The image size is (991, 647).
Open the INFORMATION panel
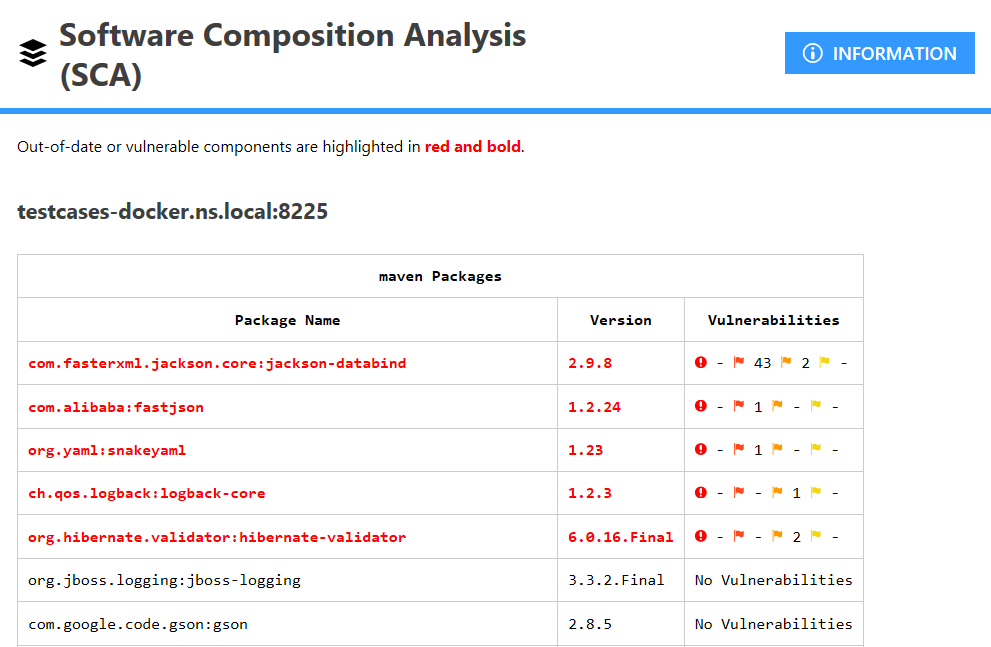click(x=880, y=53)
